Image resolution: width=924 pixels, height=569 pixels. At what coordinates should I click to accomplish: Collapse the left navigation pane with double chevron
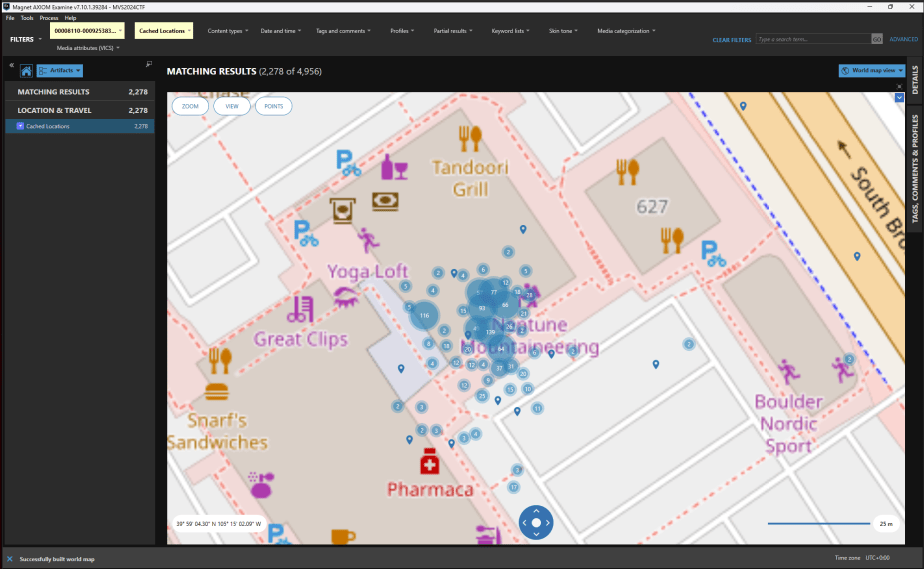pyautogui.click(x=11, y=65)
